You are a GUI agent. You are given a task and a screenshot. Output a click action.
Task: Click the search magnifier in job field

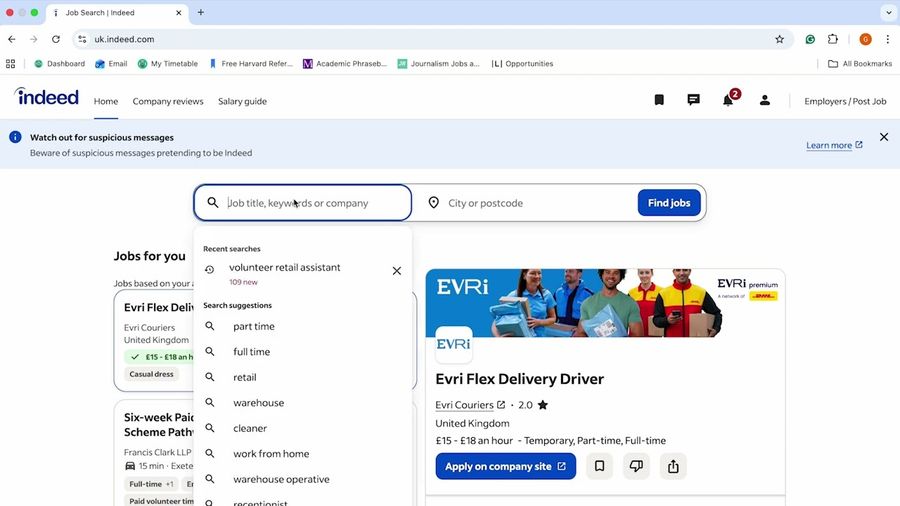(213, 203)
